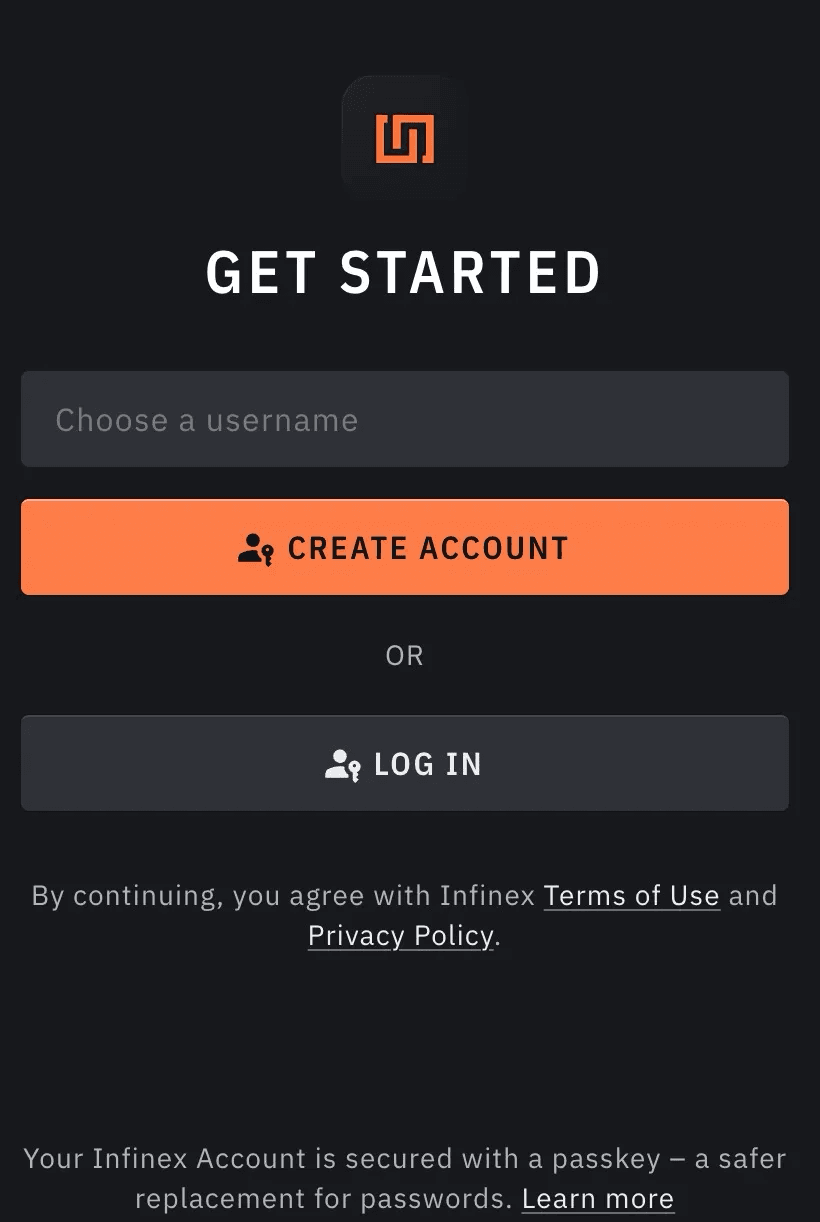Click the username placeholder text

pos(207,420)
